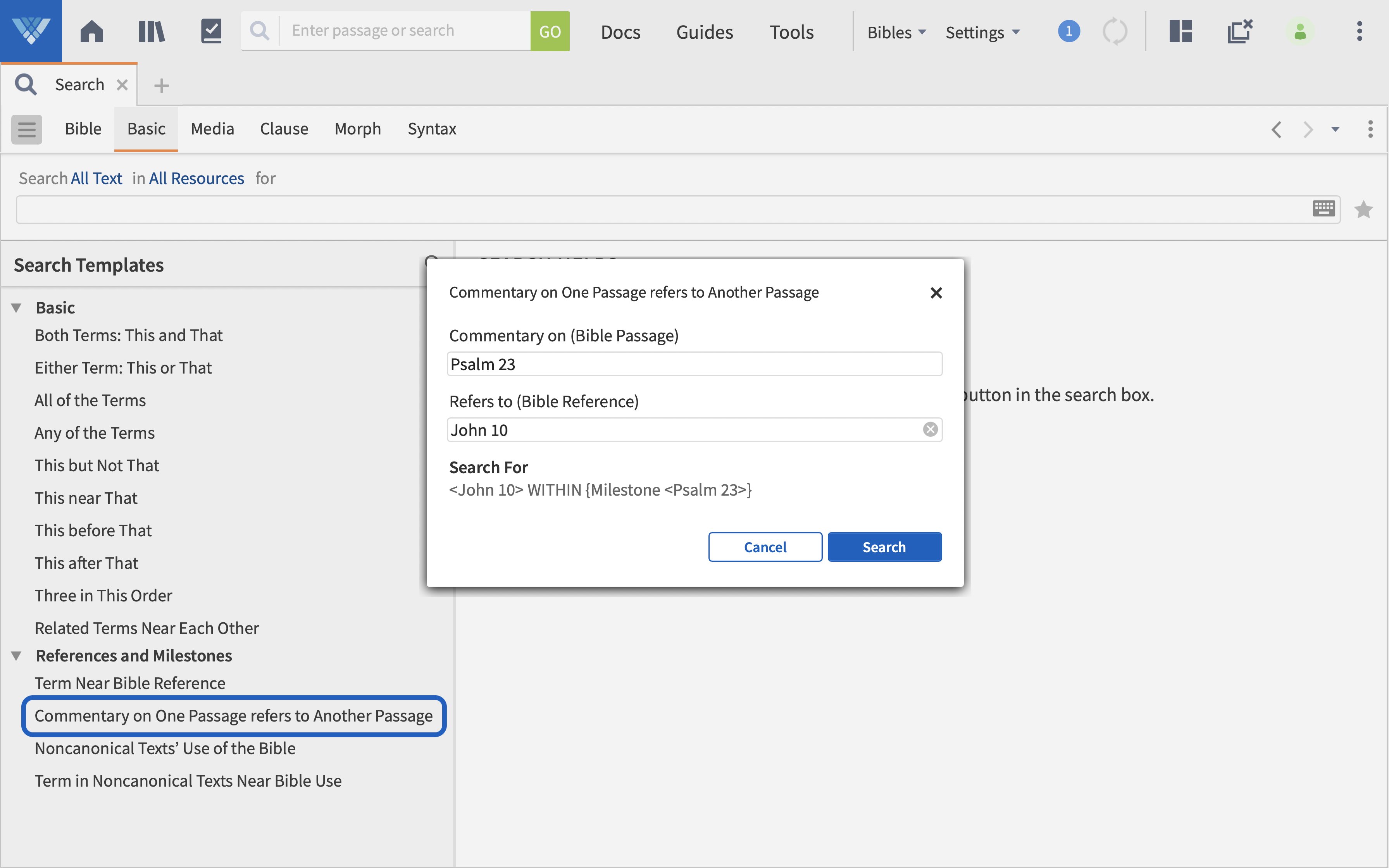Select This near That template
Screen dimensions: 1389x868
point(86,498)
